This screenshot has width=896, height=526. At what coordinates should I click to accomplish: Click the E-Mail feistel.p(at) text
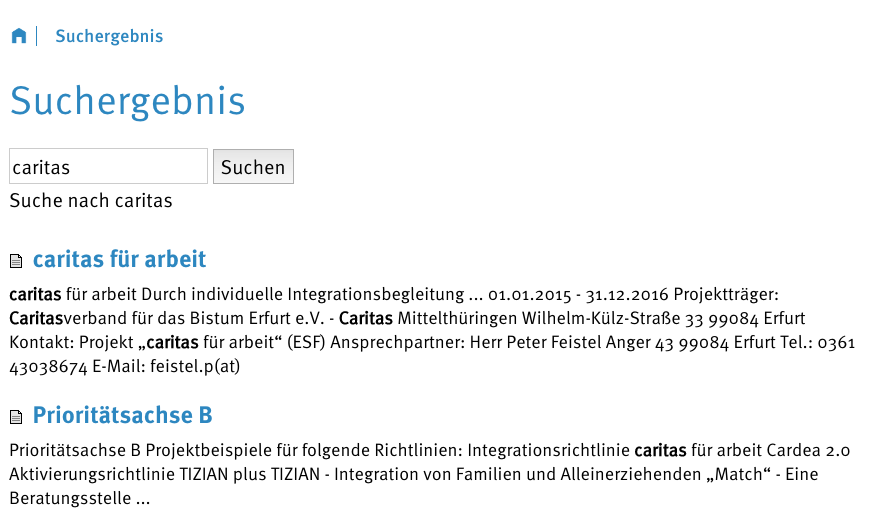166,366
